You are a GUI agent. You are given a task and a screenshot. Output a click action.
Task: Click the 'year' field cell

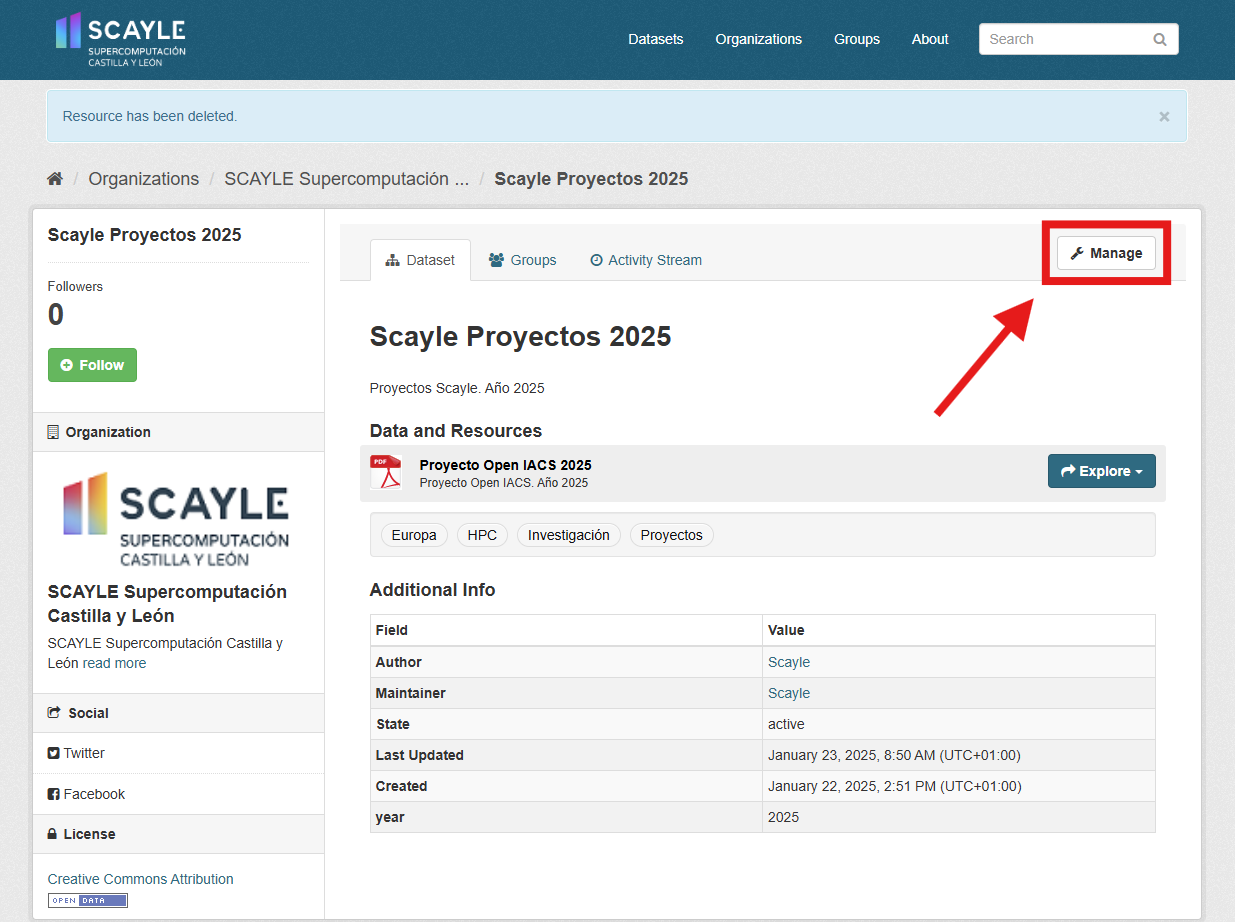tap(566, 817)
